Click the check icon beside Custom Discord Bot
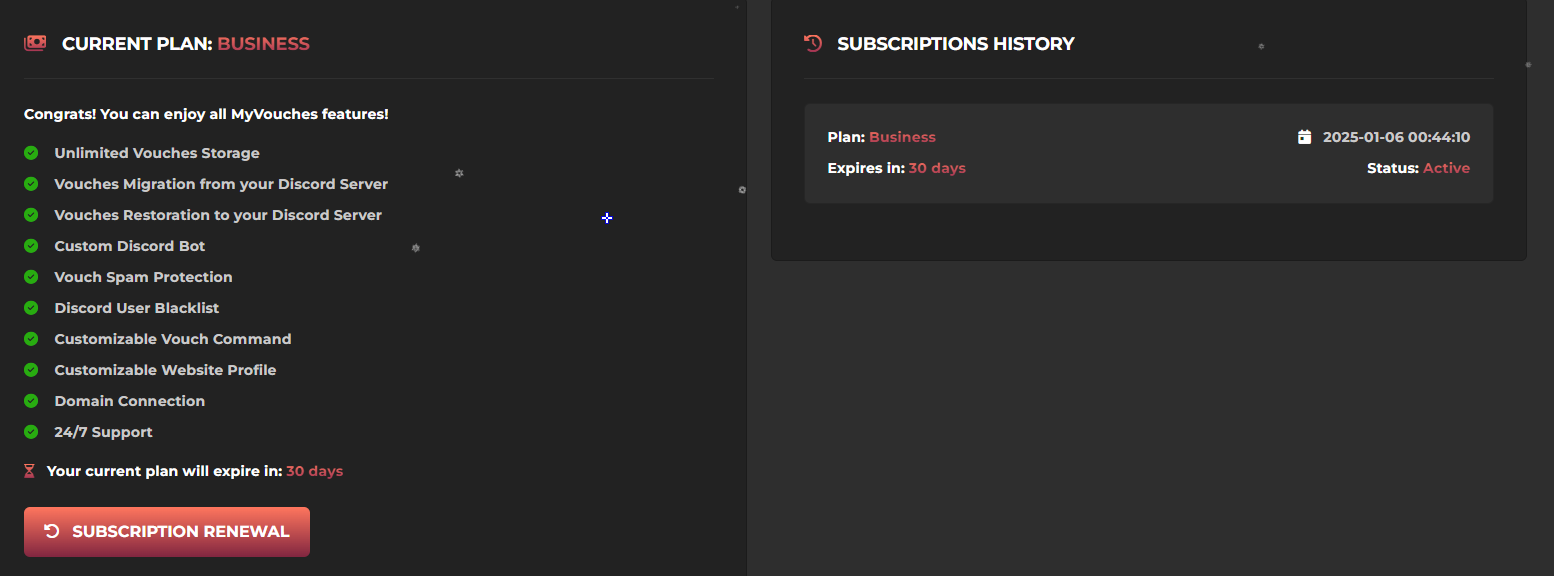Image resolution: width=1554 pixels, height=576 pixels. pyautogui.click(x=31, y=246)
